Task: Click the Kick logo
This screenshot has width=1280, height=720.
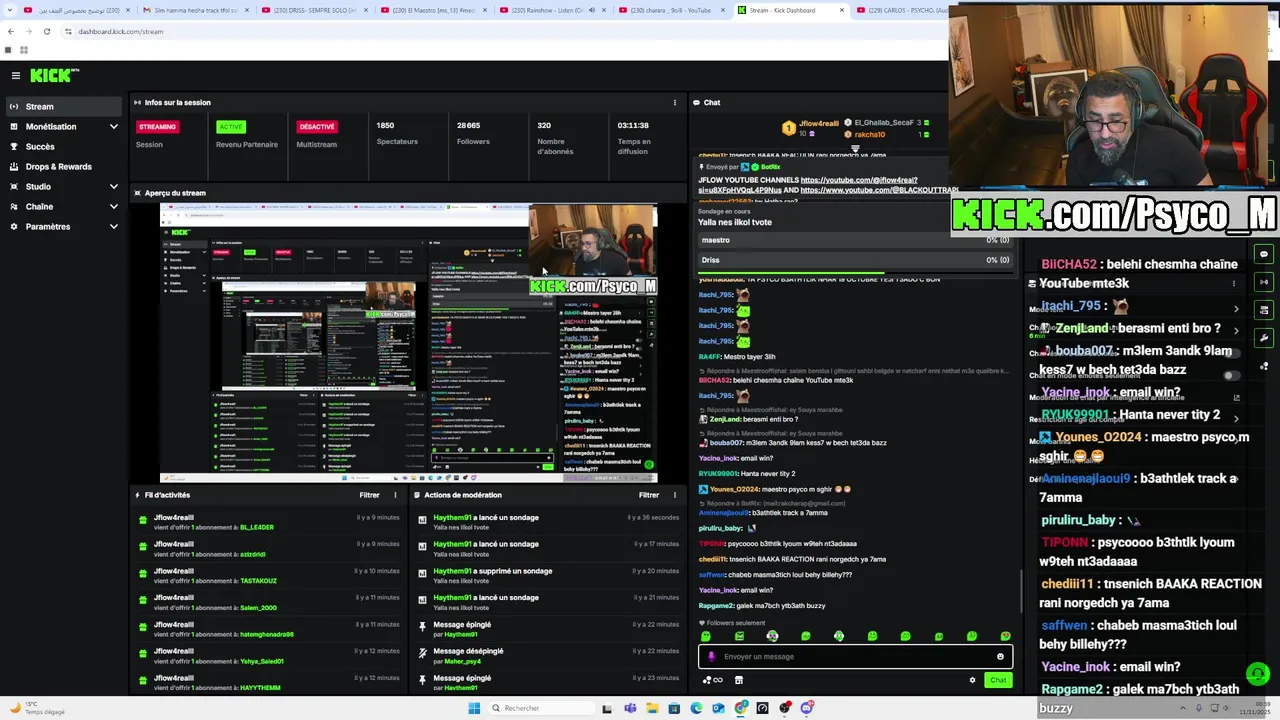Action: tap(54, 75)
